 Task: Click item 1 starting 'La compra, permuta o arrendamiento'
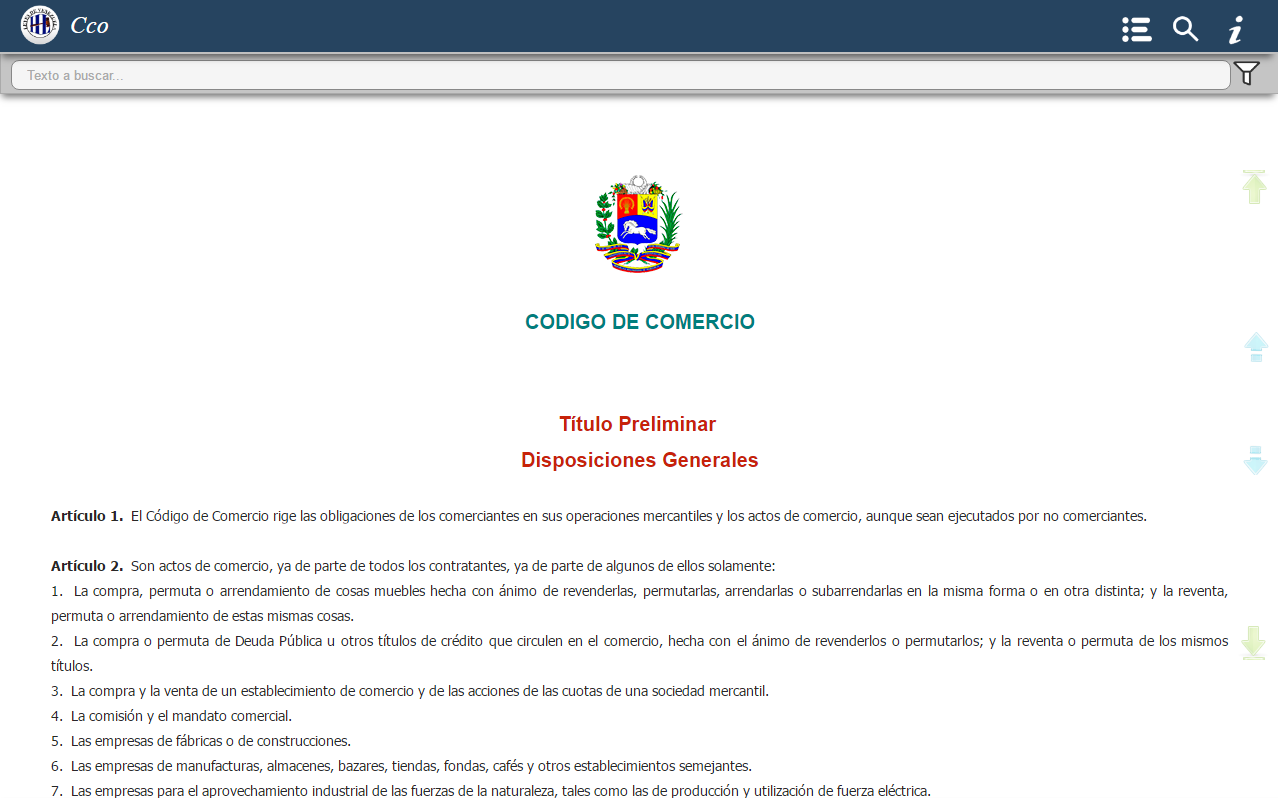click(x=639, y=603)
